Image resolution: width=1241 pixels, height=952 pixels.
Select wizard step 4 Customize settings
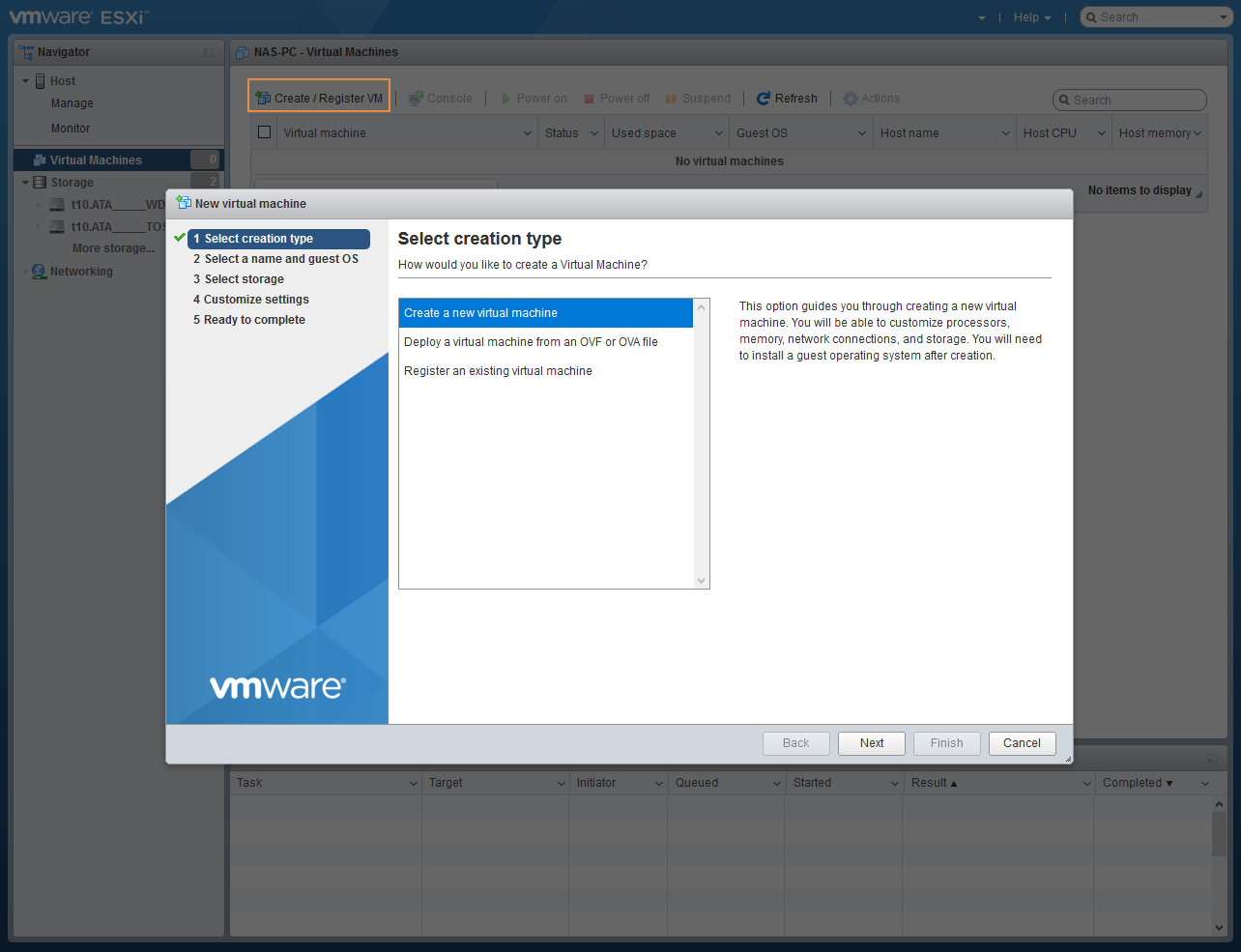coord(251,300)
